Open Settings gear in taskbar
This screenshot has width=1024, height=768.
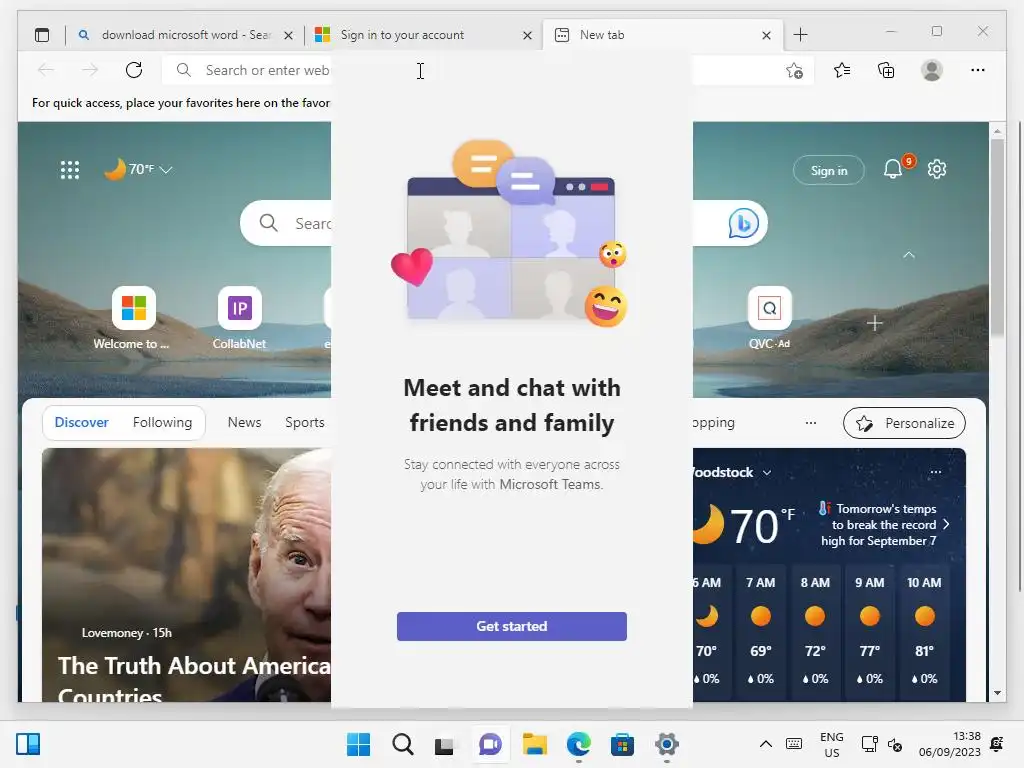[x=667, y=744]
